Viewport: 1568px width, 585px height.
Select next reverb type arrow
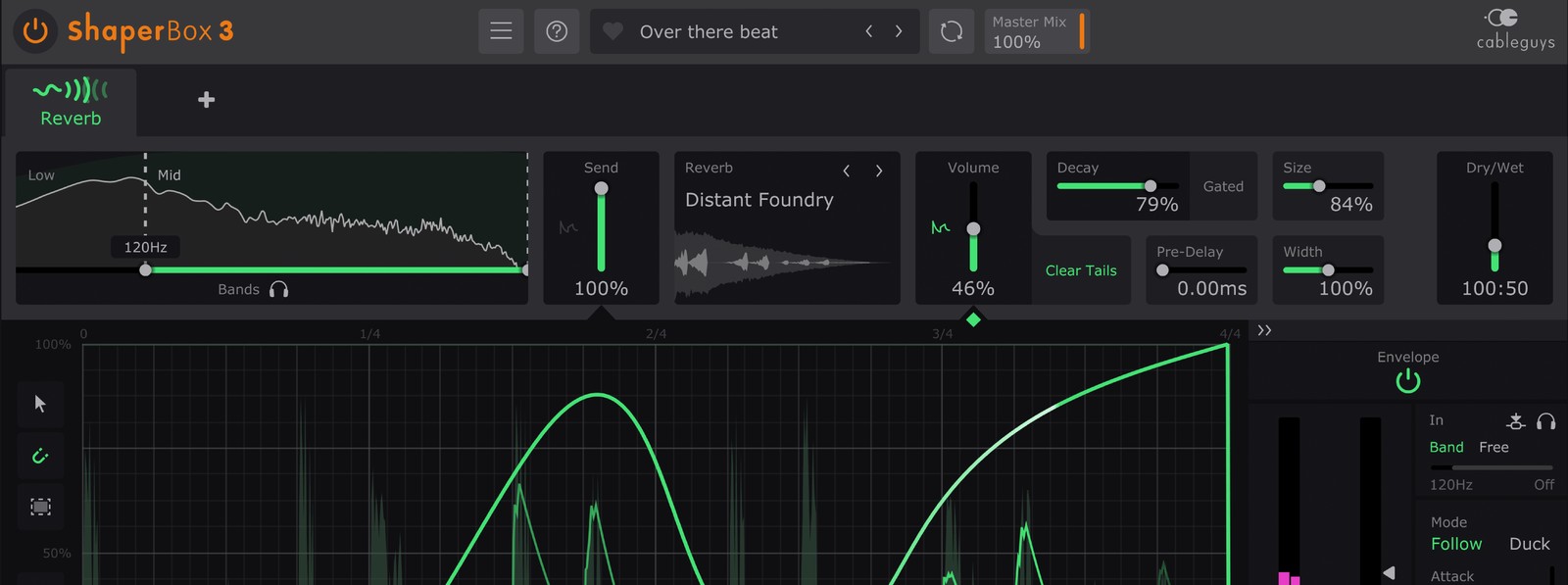coord(879,171)
